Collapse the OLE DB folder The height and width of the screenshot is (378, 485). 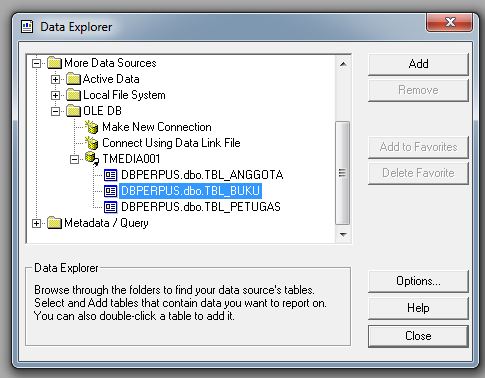(55, 111)
